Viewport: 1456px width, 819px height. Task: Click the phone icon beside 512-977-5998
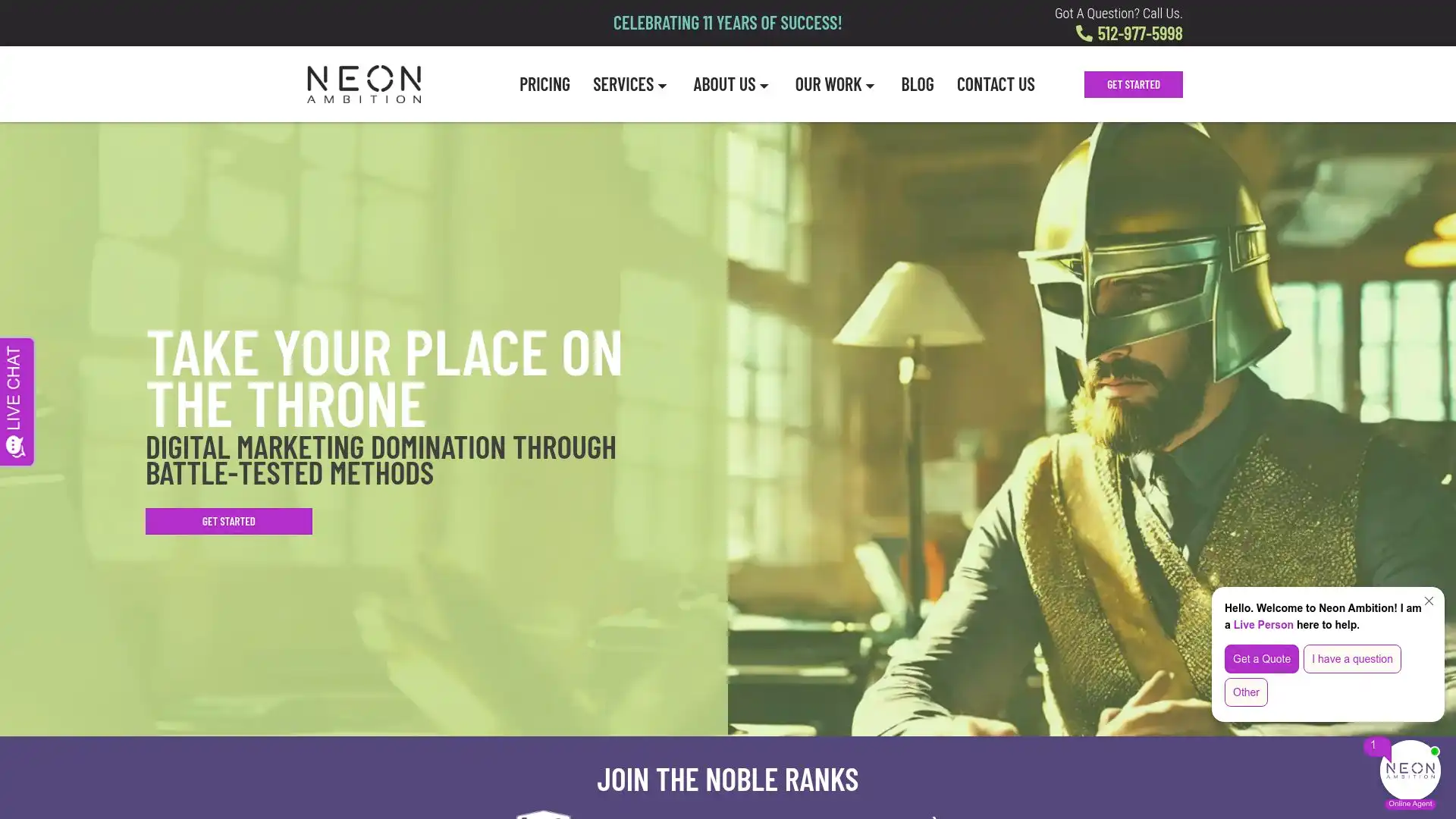[1084, 33]
